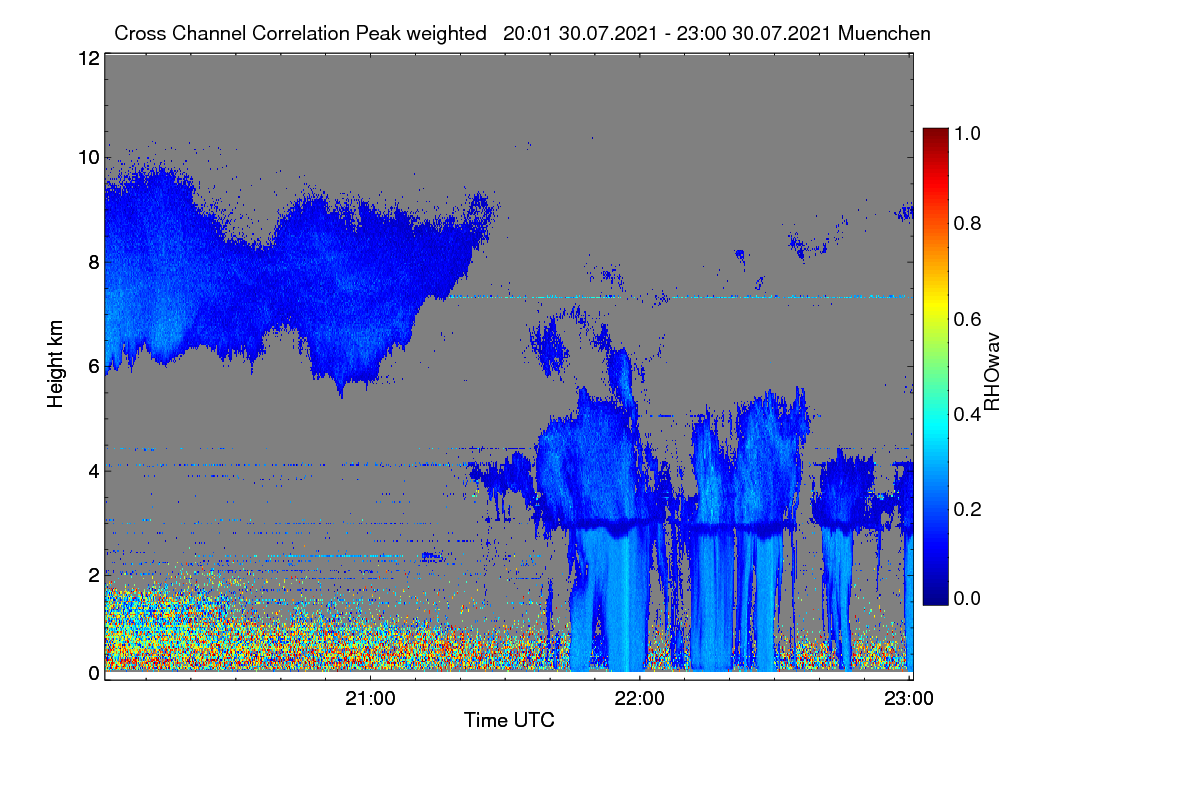Click the colorbar value 1.0
This screenshot has height=800, width=1200.
[969, 132]
